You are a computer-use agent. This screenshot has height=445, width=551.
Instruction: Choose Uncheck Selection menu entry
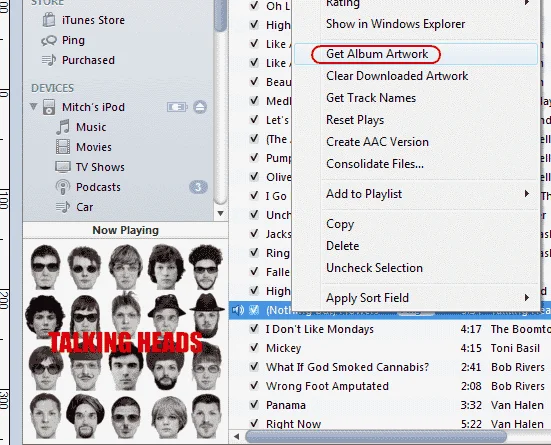[415, 268]
